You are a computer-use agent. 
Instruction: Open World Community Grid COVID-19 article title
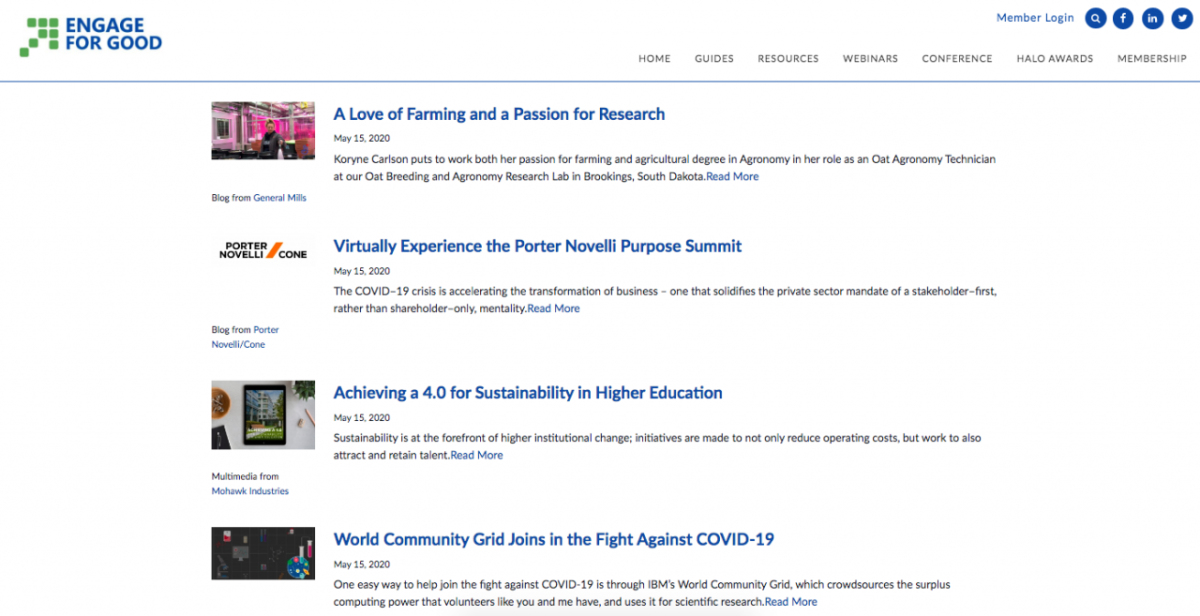point(553,540)
